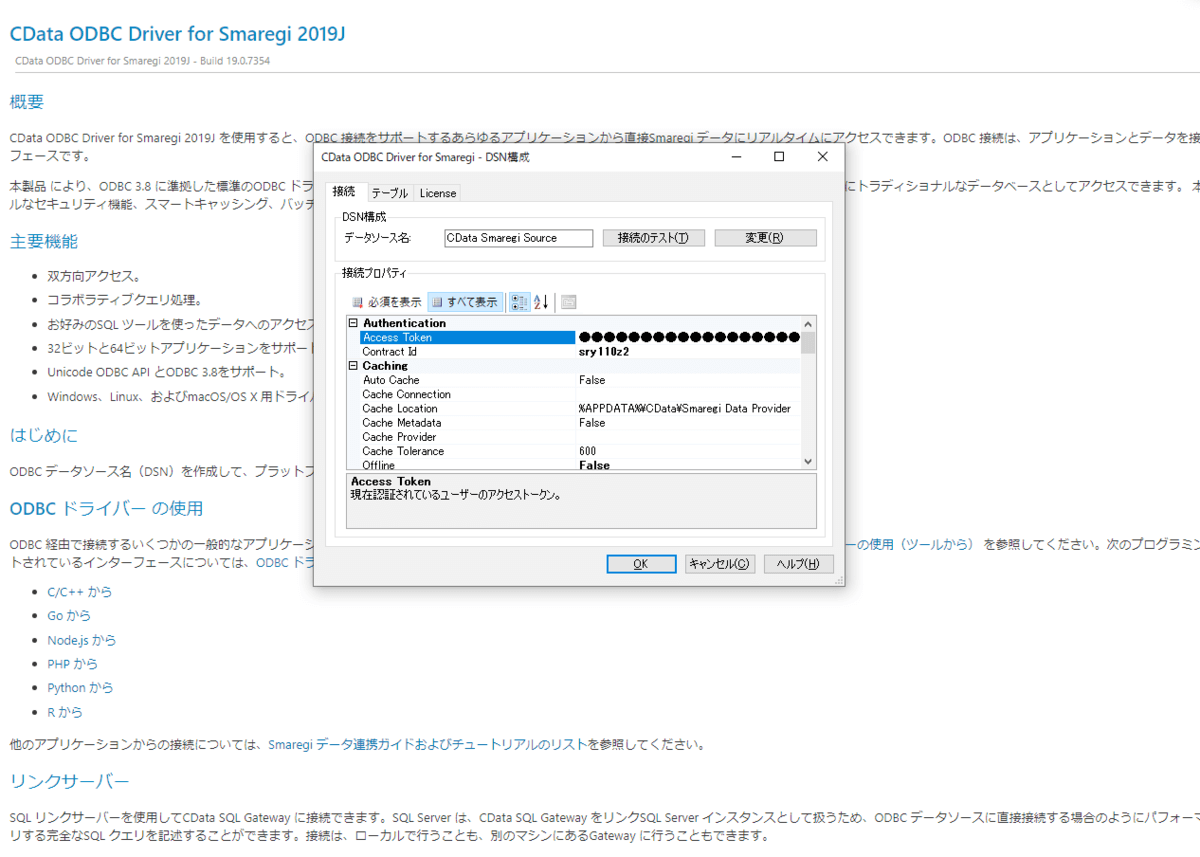
Task: Open the R から link
Action: point(65,712)
